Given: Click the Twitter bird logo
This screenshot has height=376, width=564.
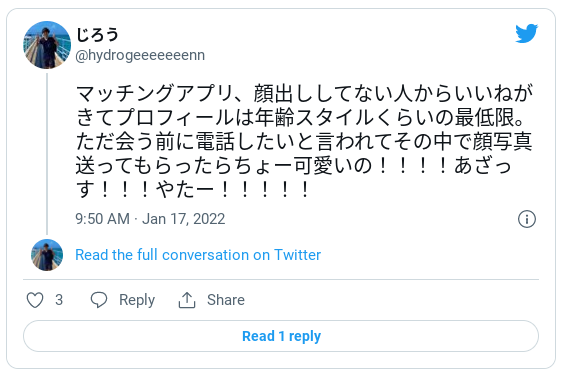Looking at the screenshot, I should (526, 33).
